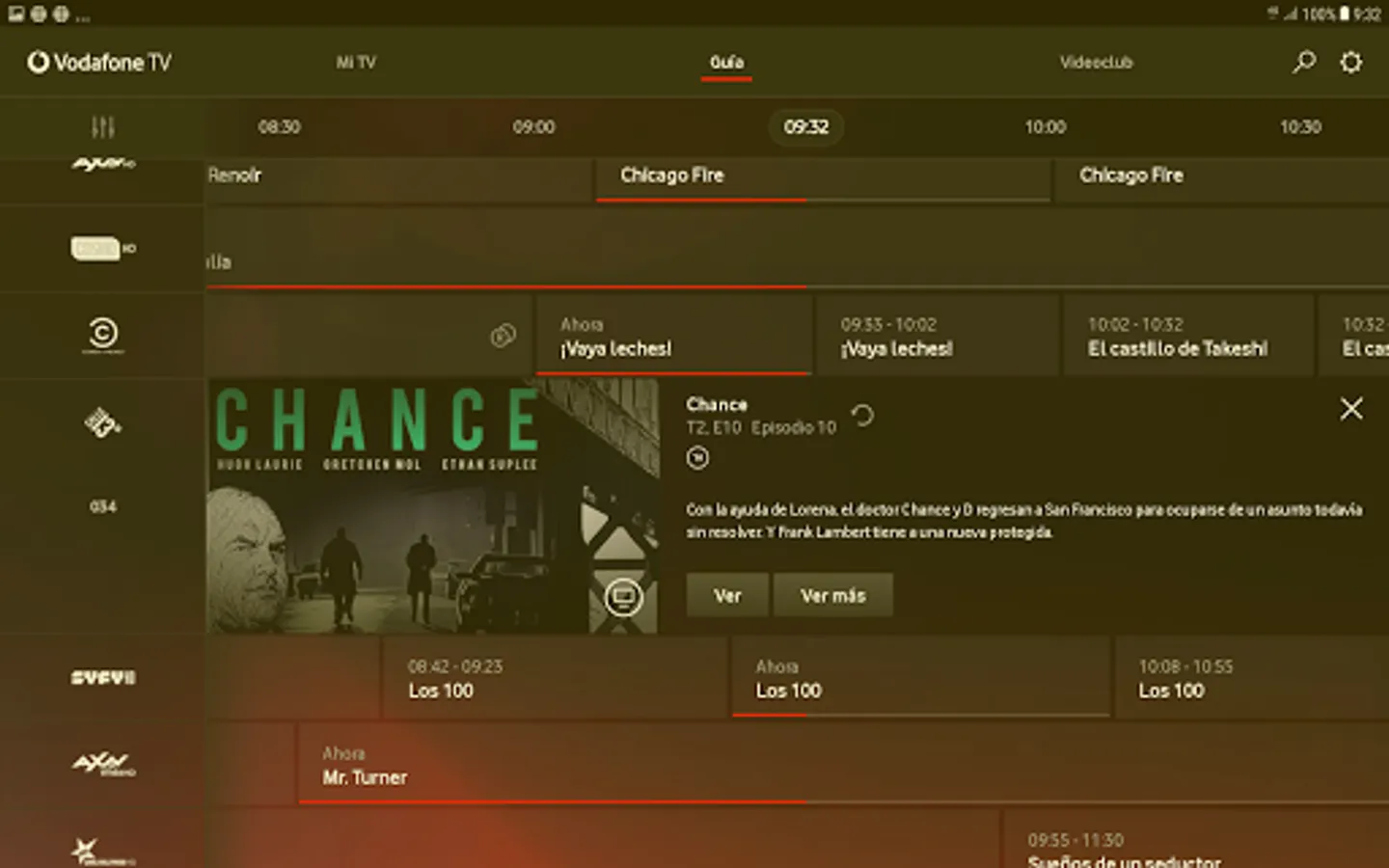This screenshot has height=868, width=1389.
Task: Click the T2, E10 Episodio 10 text
Action: [761, 427]
